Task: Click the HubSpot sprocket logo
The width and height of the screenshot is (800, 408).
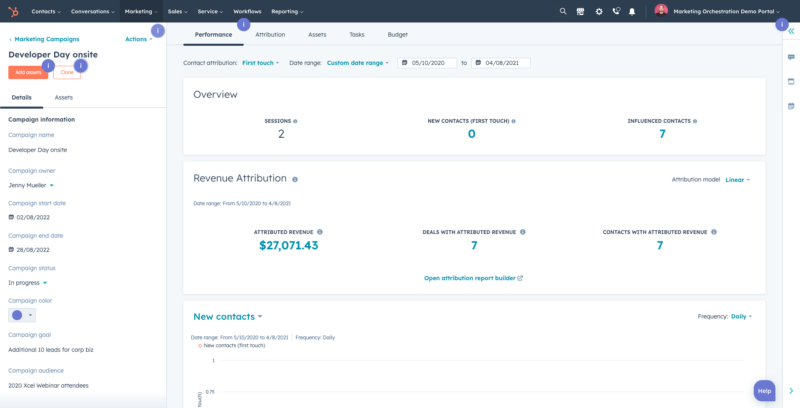Action: 13,11
